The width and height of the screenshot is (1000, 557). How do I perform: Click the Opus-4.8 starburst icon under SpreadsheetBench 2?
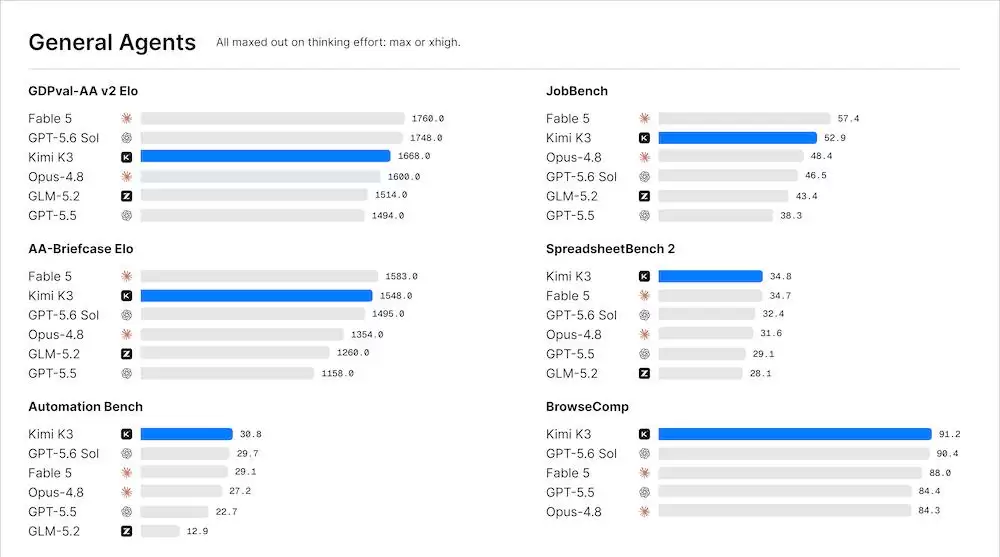(644, 334)
